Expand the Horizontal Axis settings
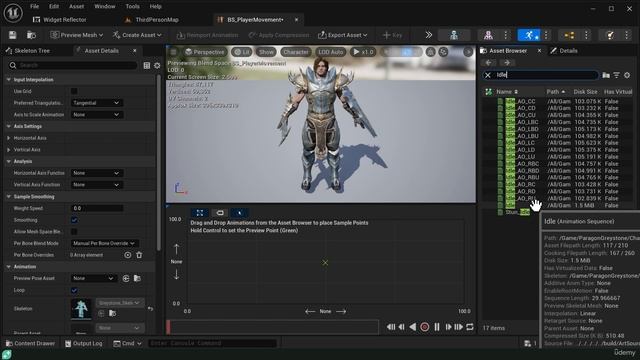Image resolution: width=640 pixels, height=360 pixels. tap(9, 138)
